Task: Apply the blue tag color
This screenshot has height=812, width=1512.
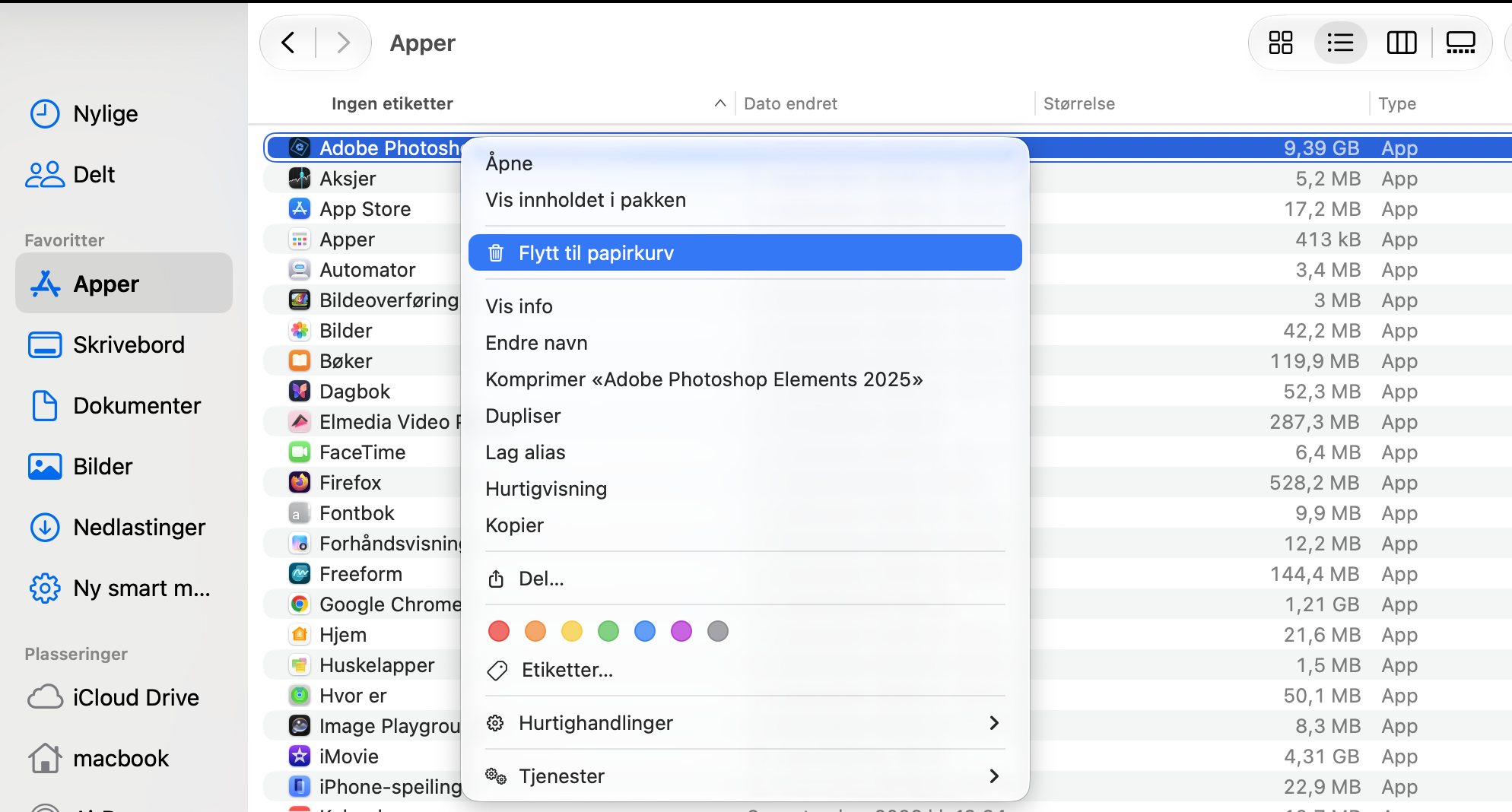Action: coord(645,631)
